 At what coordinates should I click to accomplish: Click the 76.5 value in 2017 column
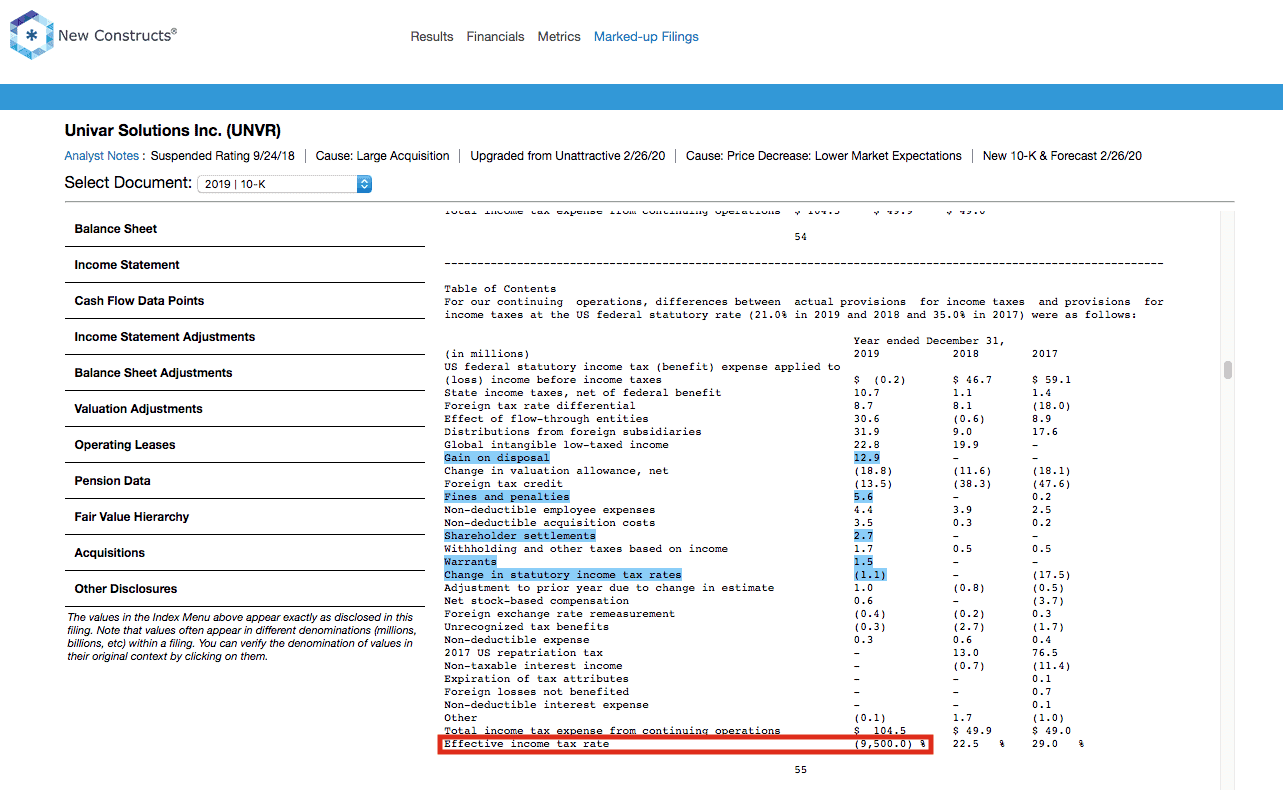[x=1045, y=653]
